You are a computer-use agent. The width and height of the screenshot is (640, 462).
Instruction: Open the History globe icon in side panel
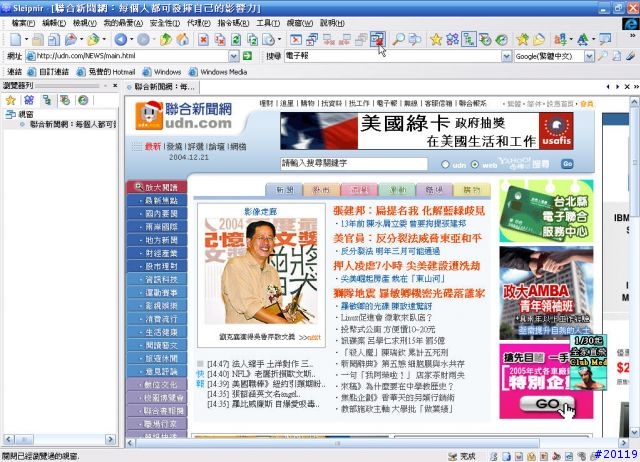pos(83,100)
